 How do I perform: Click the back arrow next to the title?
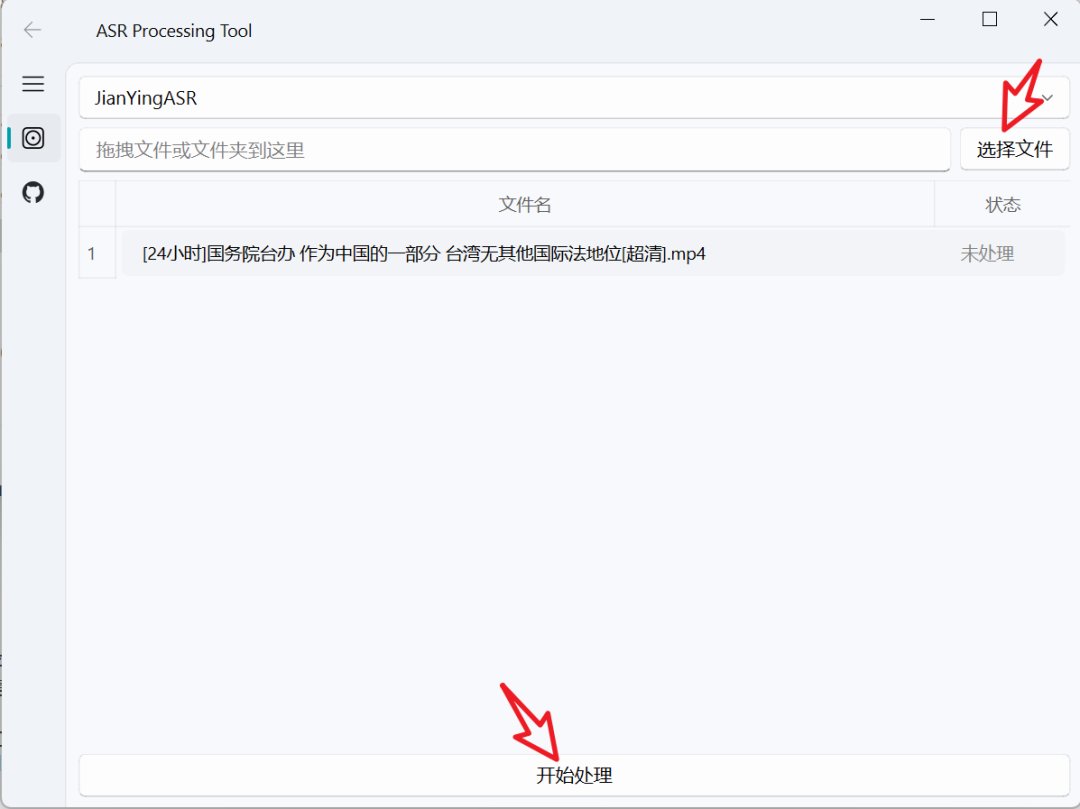pos(32,30)
